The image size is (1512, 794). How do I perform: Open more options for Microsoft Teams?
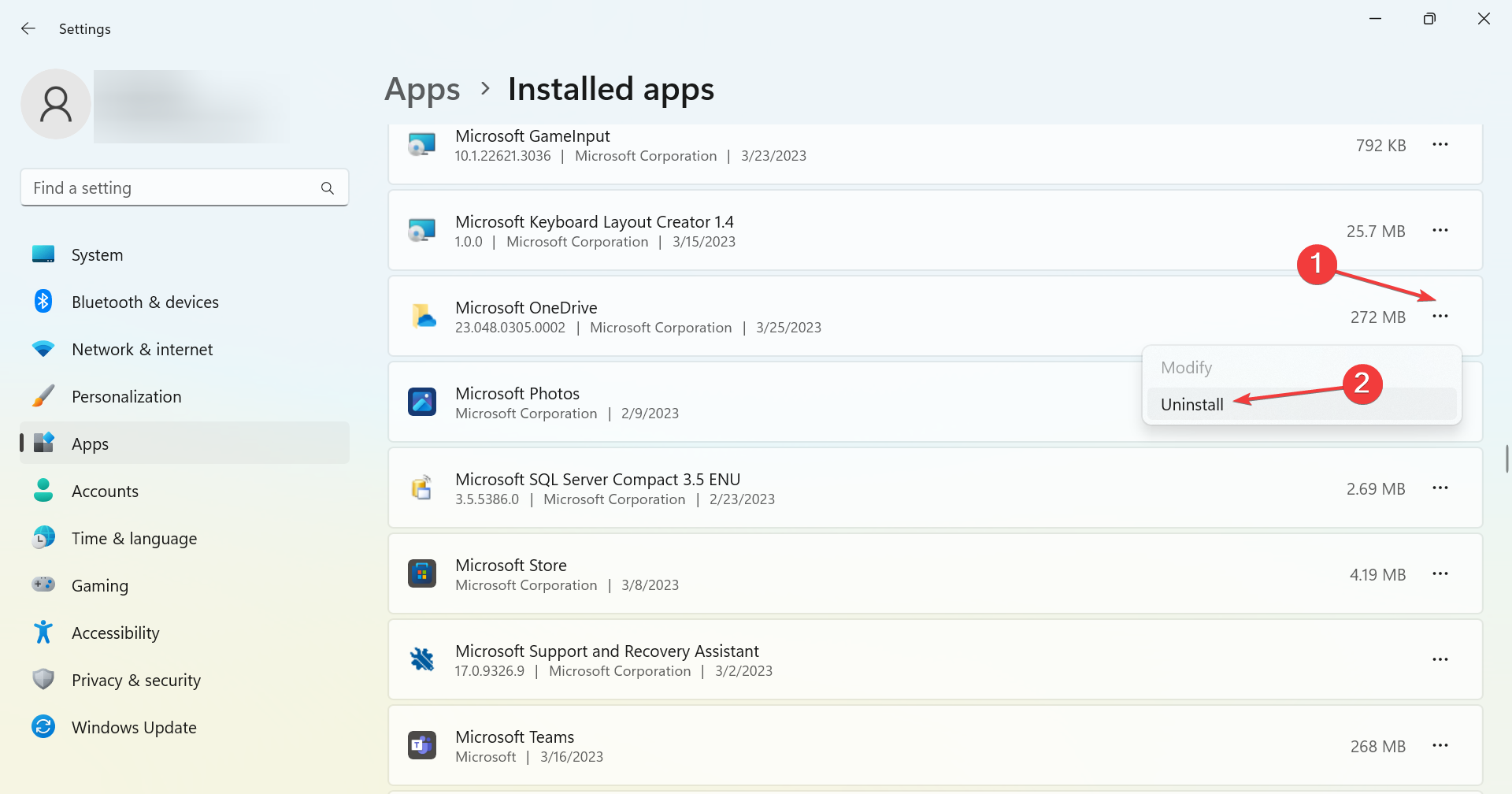1440,746
